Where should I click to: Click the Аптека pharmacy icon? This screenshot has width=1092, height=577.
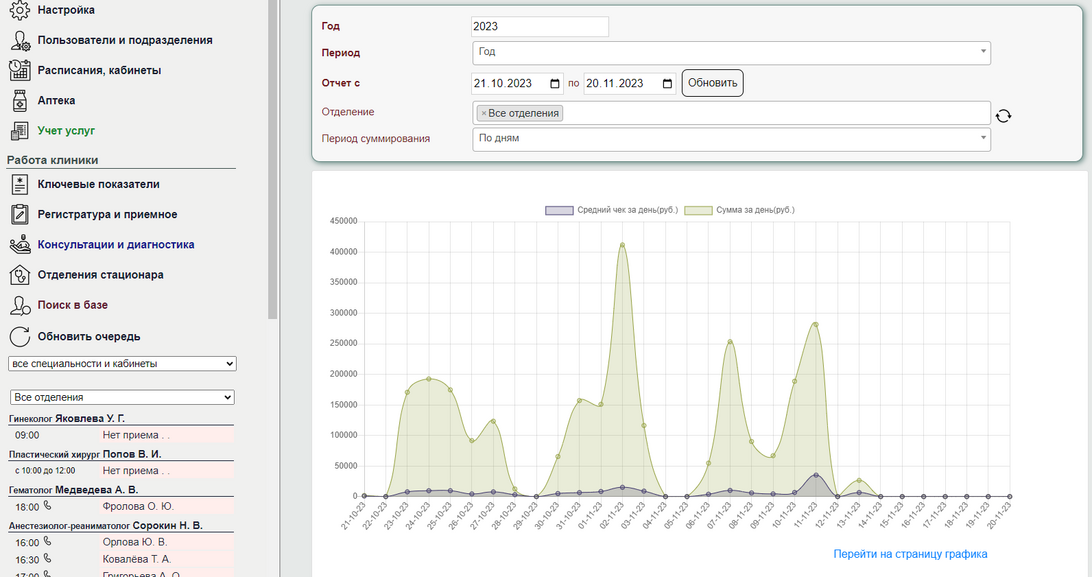(20, 100)
